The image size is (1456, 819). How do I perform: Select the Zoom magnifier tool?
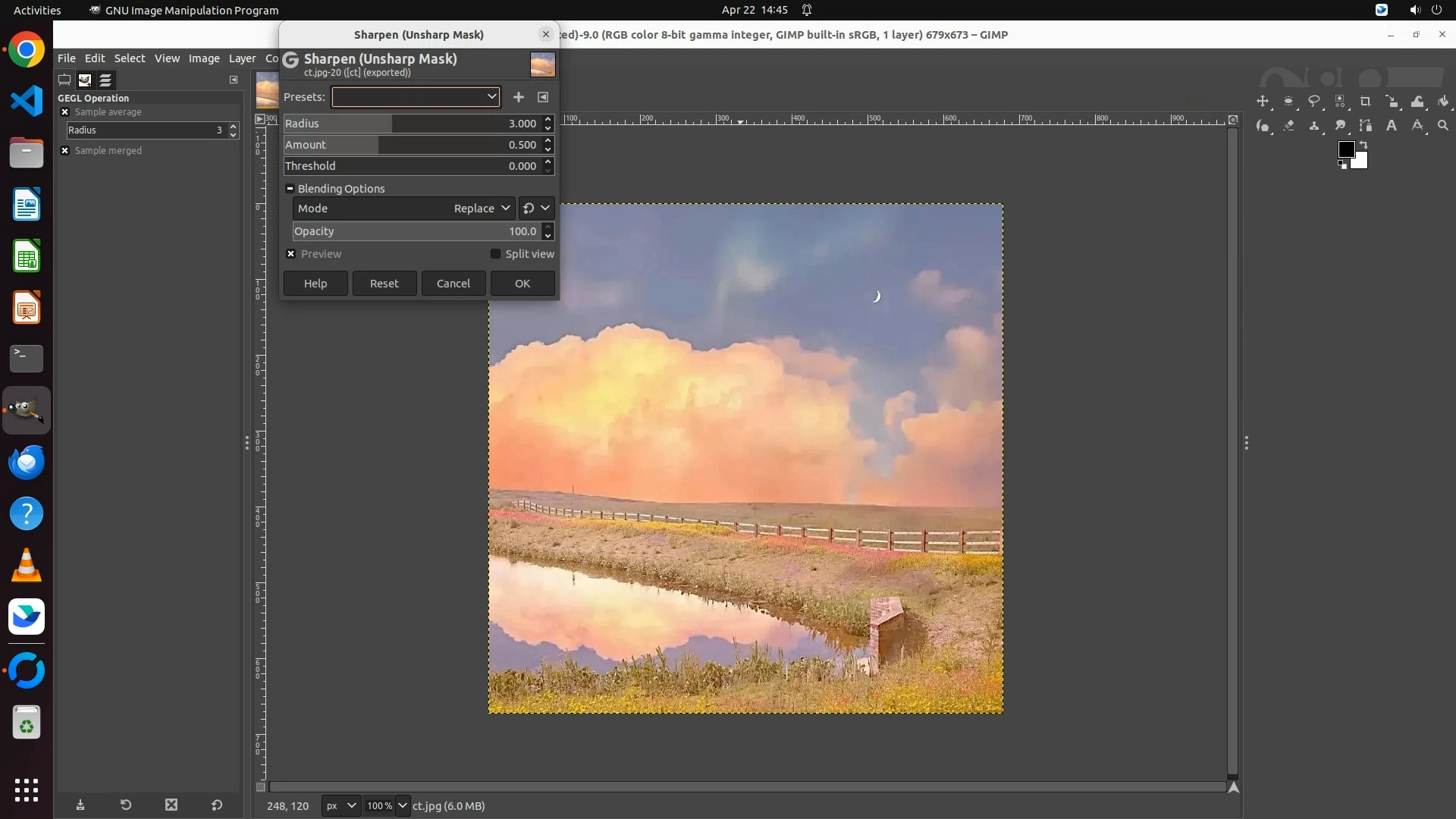pos(1443,126)
